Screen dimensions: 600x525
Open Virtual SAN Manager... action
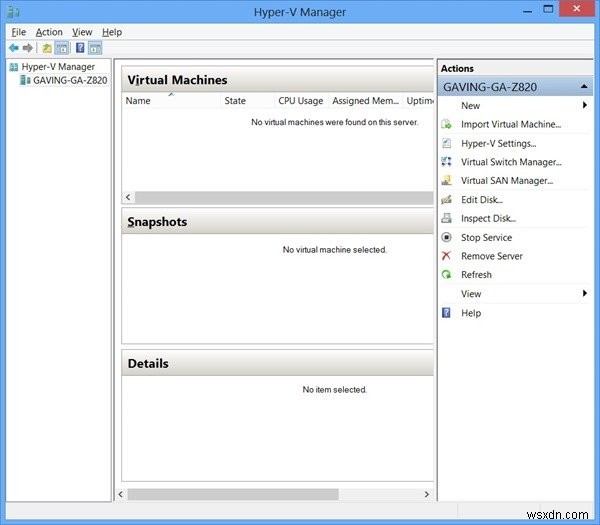pyautogui.click(x=507, y=181)
